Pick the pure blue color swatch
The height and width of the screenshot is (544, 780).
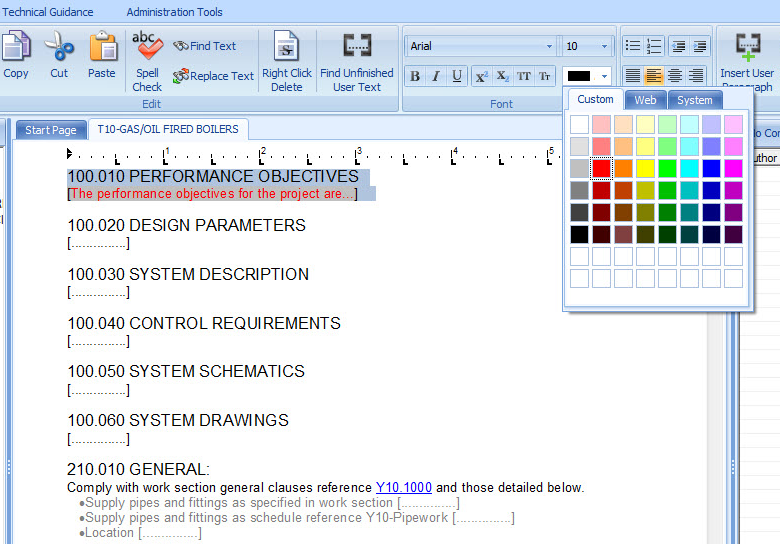click(711, 168)
